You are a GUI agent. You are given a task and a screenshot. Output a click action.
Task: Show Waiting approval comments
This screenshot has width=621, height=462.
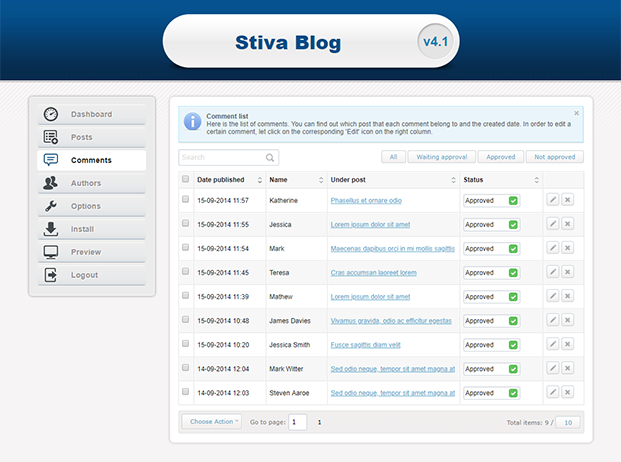[x=442, y=157]
